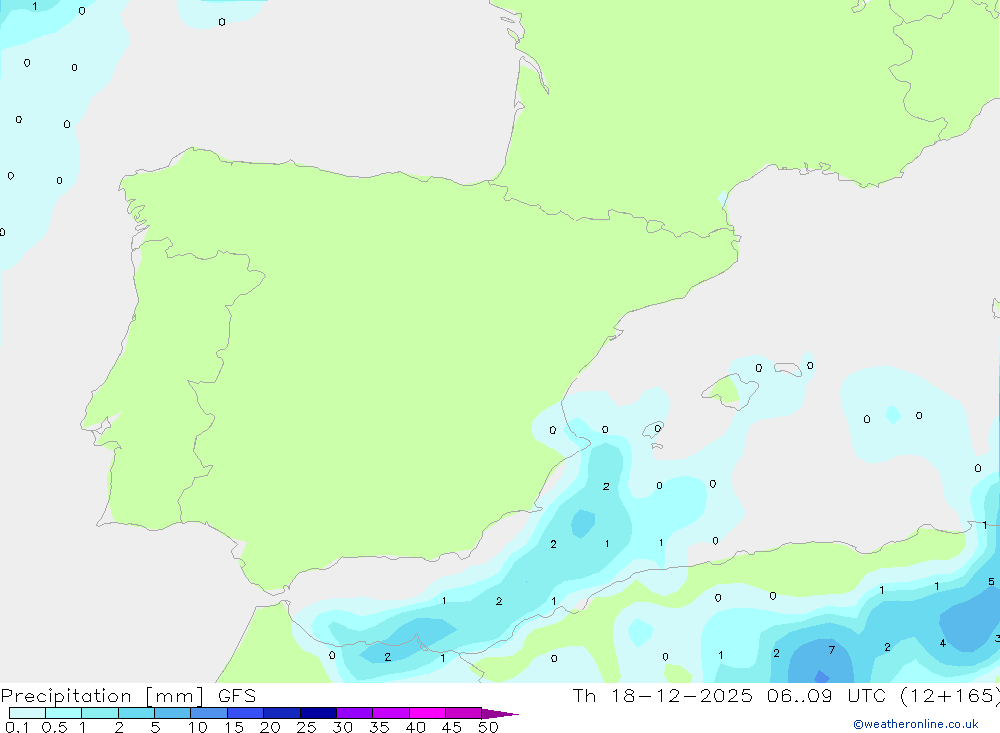Click the 'GFS' model label
The image size is (1000, 733).
[237, 696]
